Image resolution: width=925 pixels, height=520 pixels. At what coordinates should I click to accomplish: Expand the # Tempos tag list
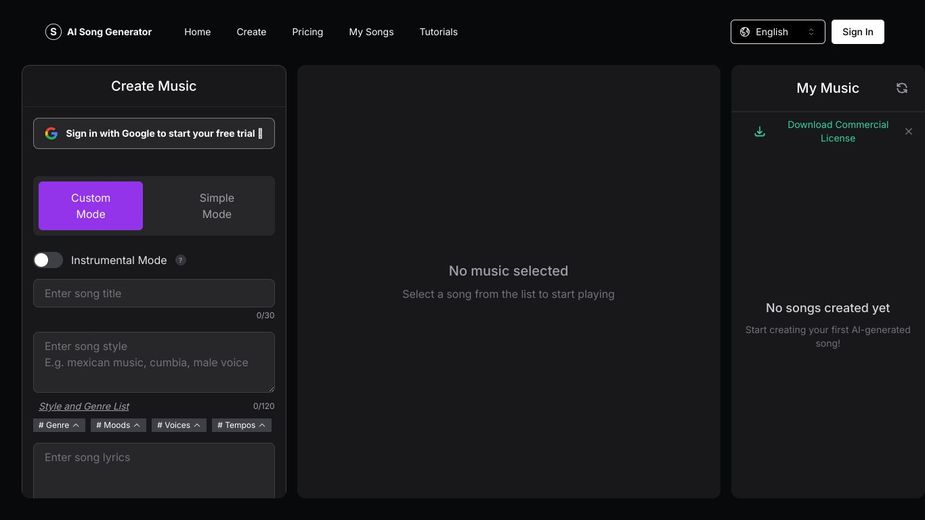pyautogui.click(x=241, y=425)
